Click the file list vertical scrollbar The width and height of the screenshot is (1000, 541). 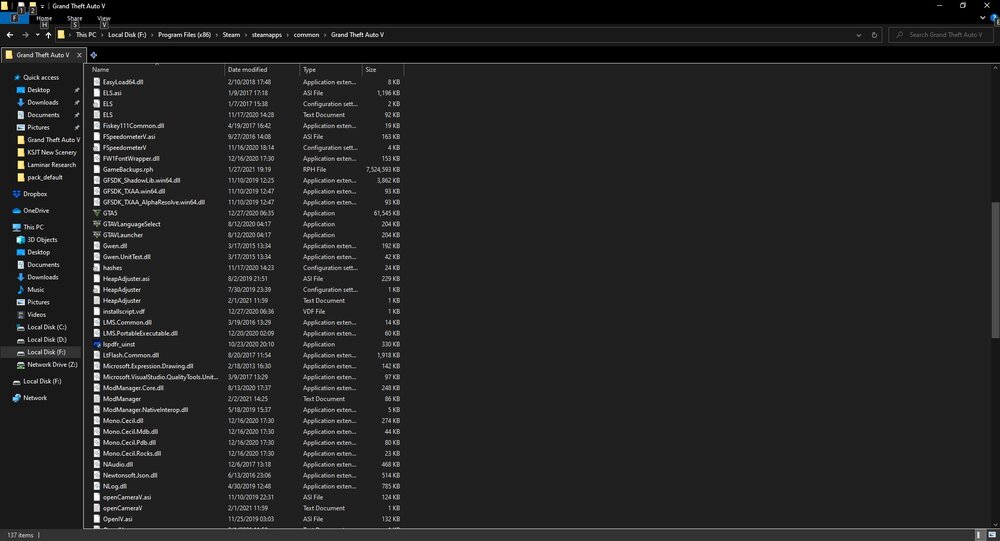pos(995,270)
